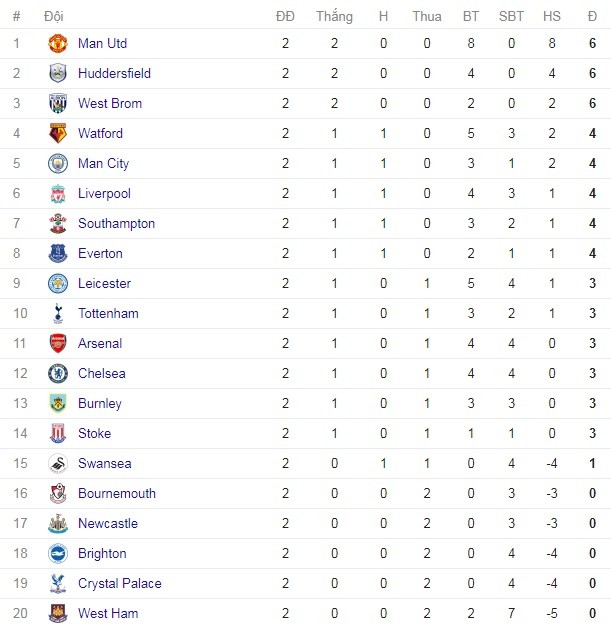The height and width of the screenshot is (627, 611).
Task: Click the HS column header
Action: (x=552, y=16)
